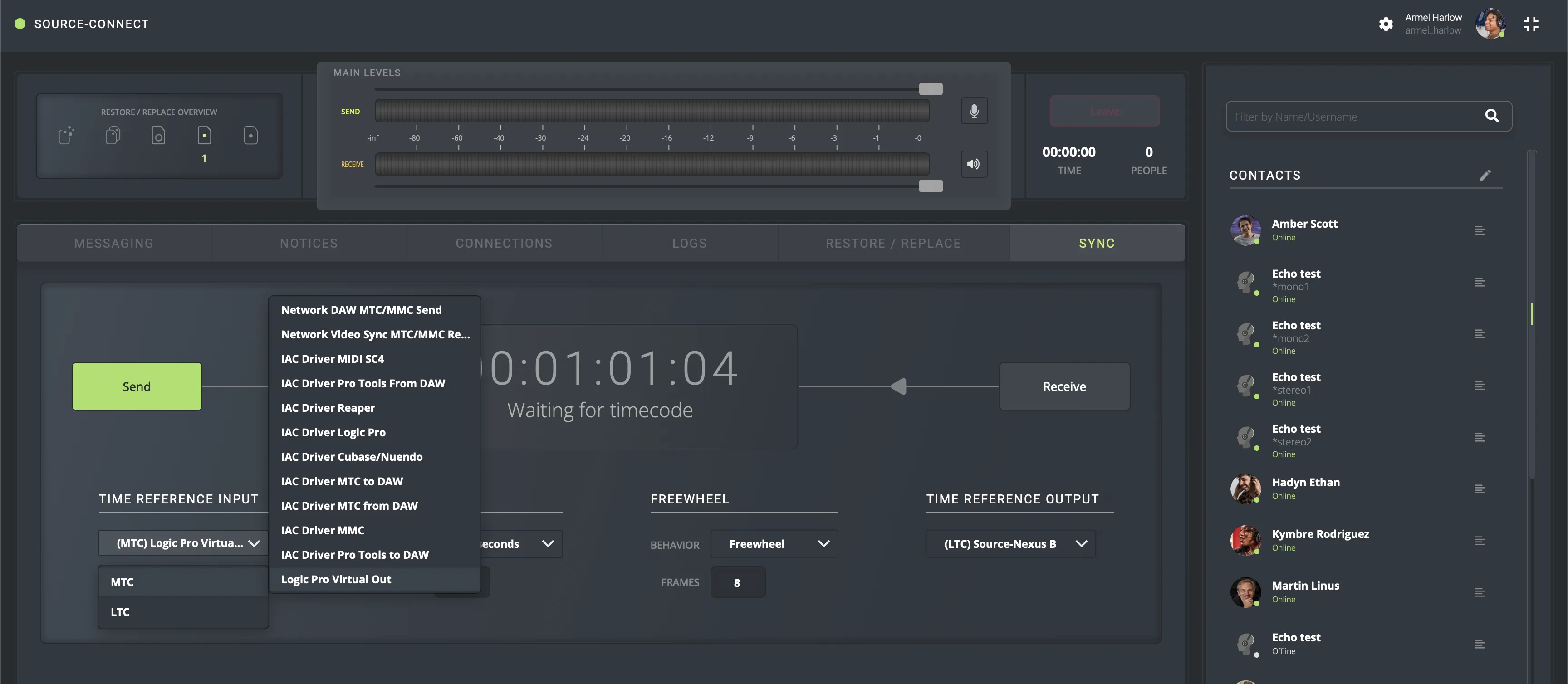Screen dimensions: 1568x684
Task: Open menu for Echo test *stereo1
Action: pos(1480,386)
